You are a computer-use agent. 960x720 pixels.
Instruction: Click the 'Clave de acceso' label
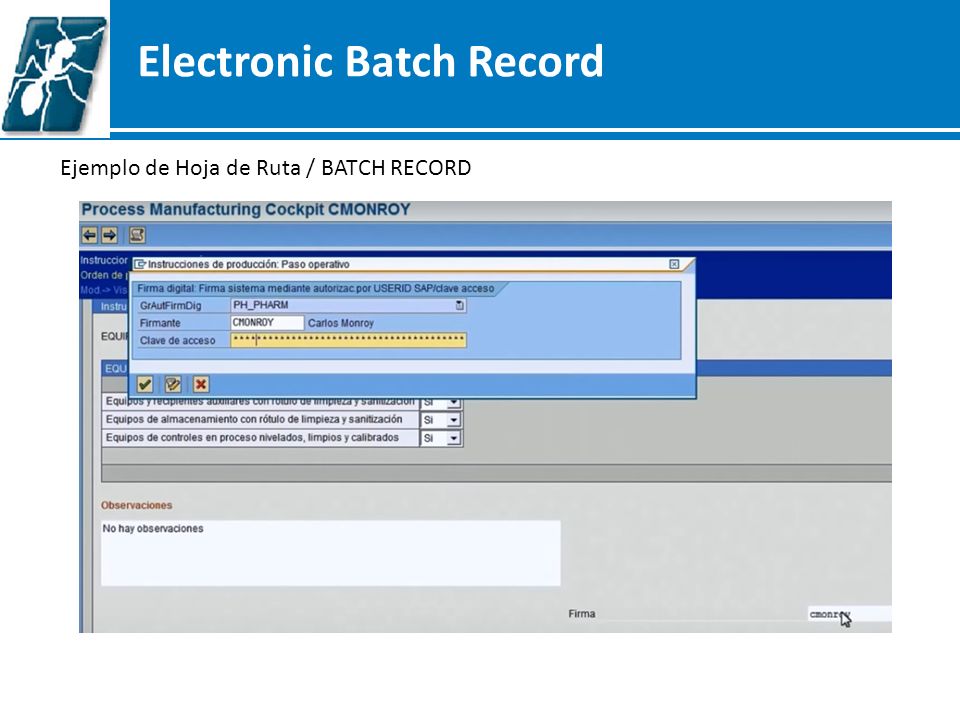coord(178,340)
